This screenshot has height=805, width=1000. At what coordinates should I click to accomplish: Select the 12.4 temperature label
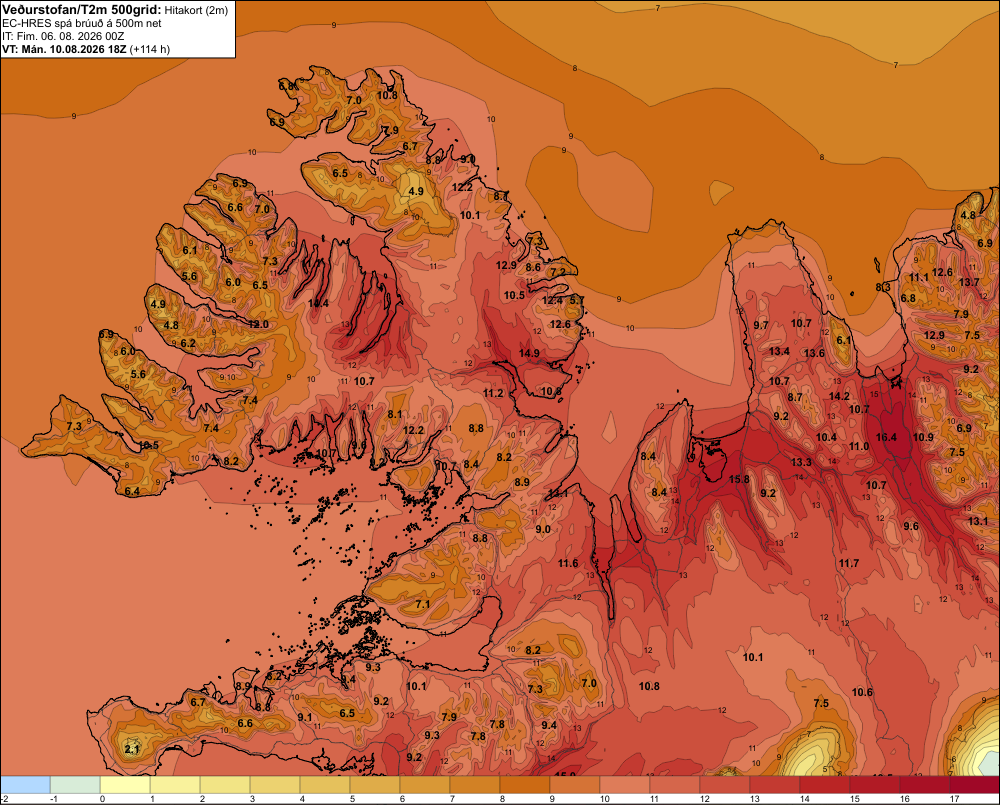coord(552,300)
